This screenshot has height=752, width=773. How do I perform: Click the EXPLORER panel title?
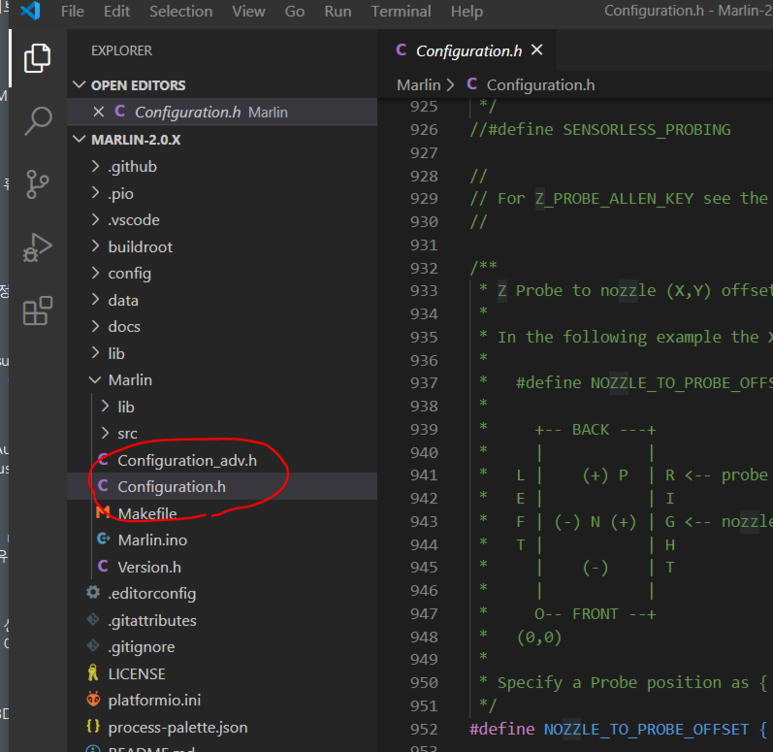tap(121, 50)
